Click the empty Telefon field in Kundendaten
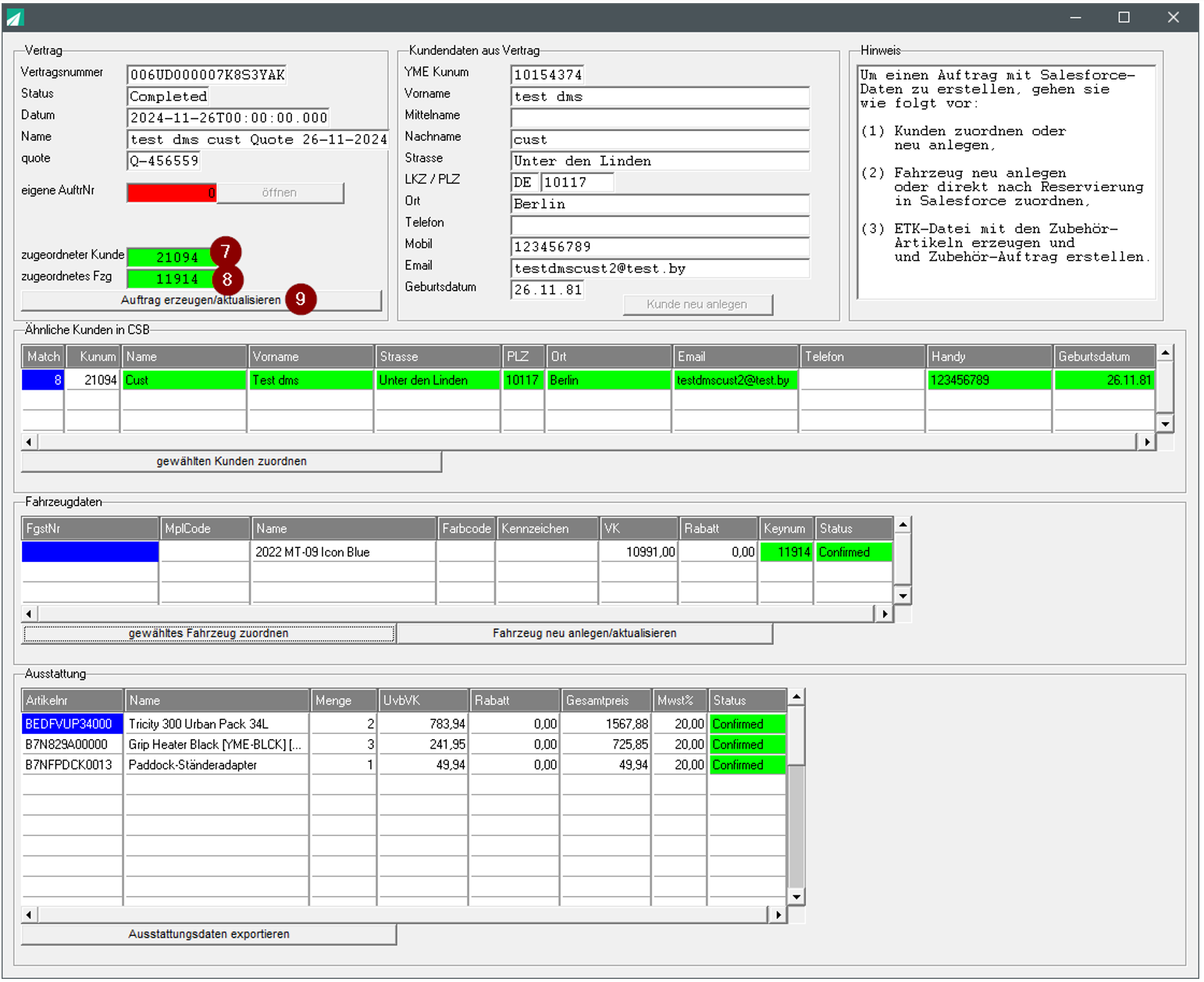 [x=660, y=226]
